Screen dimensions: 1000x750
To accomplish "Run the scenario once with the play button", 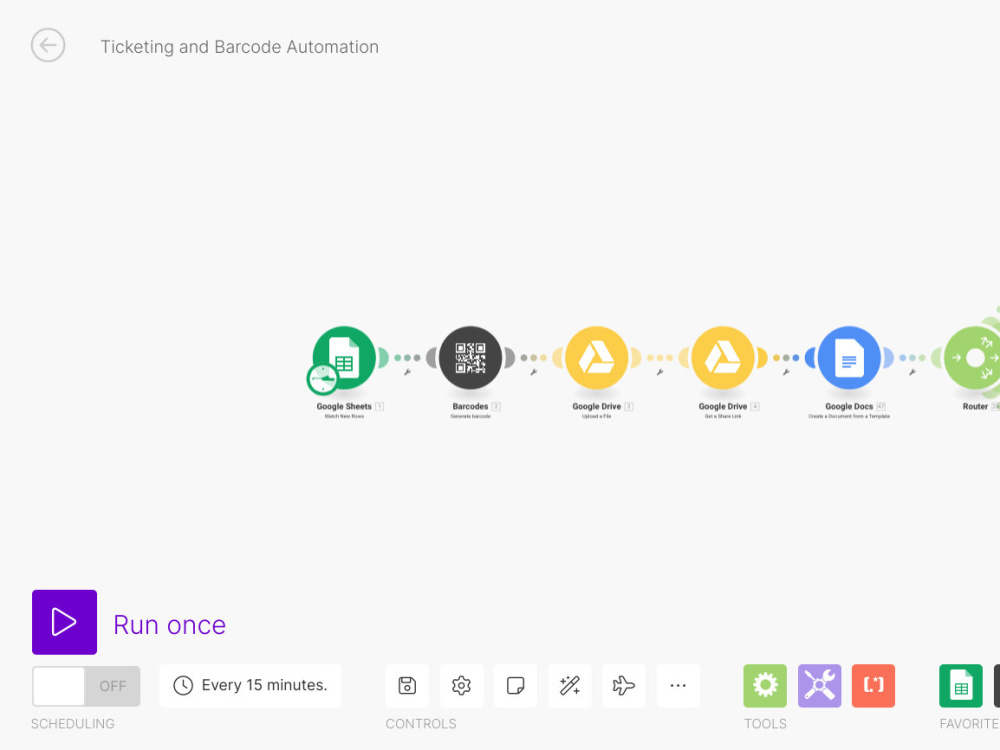I will point(64,622).
